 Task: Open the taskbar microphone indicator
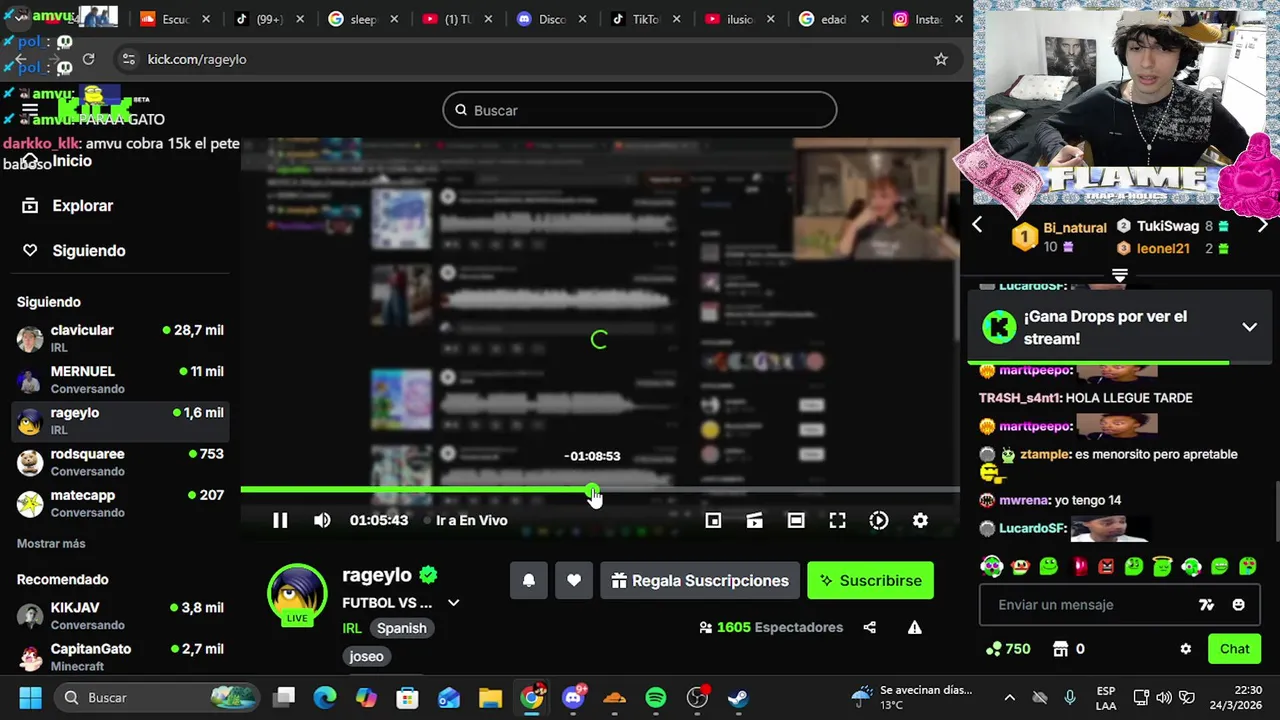click(1069, 697)
